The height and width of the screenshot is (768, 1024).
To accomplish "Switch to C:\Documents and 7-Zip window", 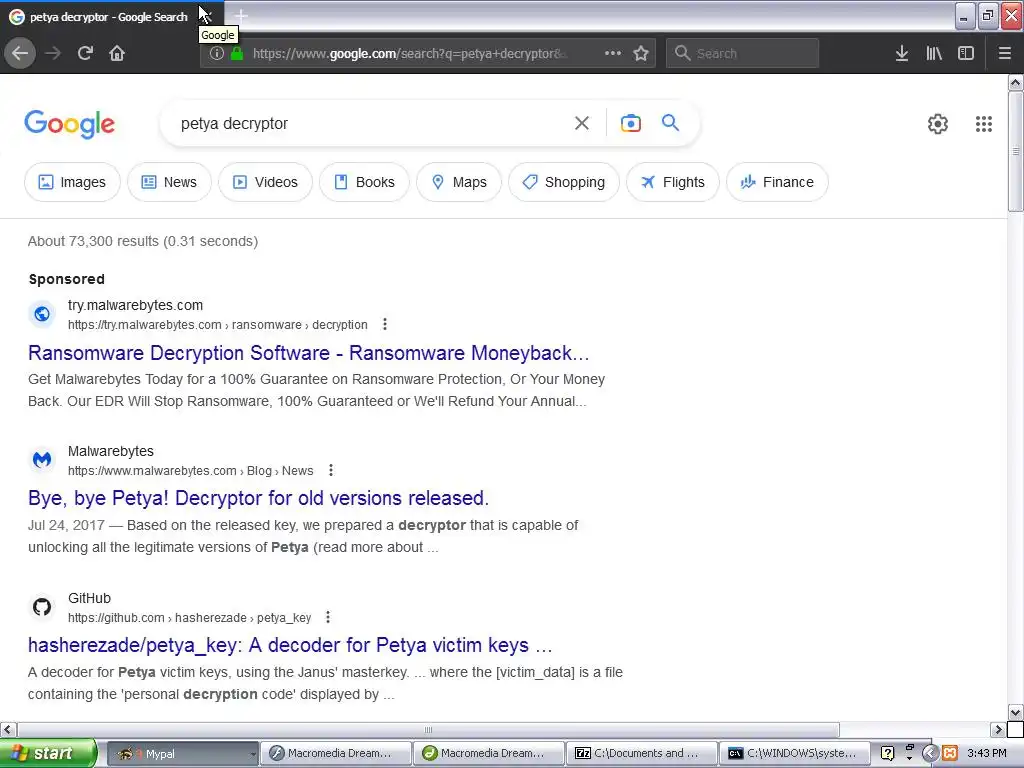I will [641, 754].
